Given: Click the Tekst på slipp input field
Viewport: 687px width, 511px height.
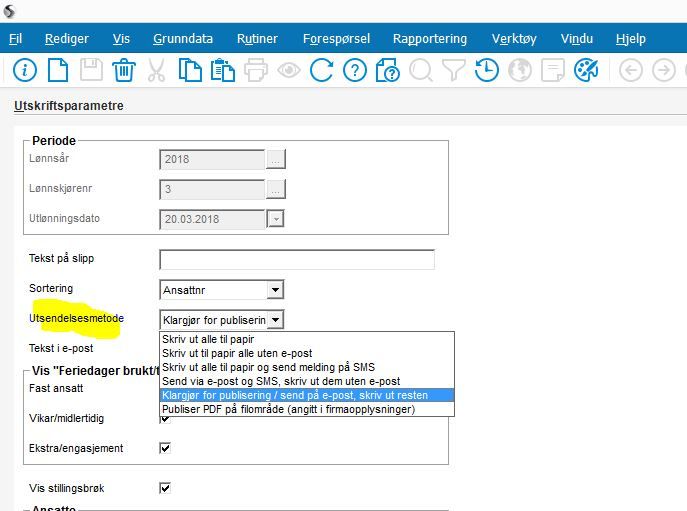Looking at the screenshot, I should (297, 259).
